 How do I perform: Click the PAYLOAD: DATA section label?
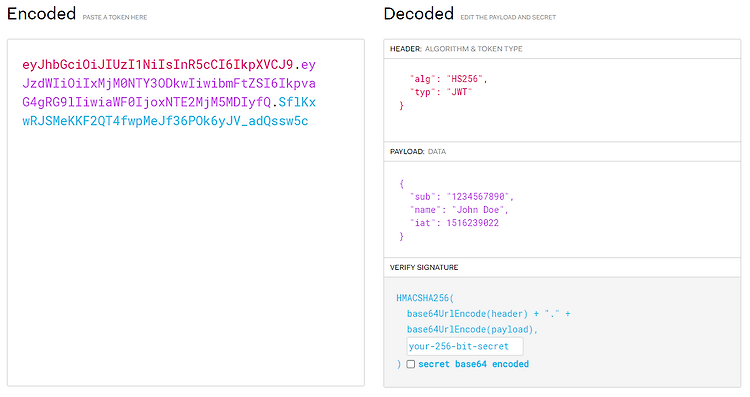click(x=418, y=152)
